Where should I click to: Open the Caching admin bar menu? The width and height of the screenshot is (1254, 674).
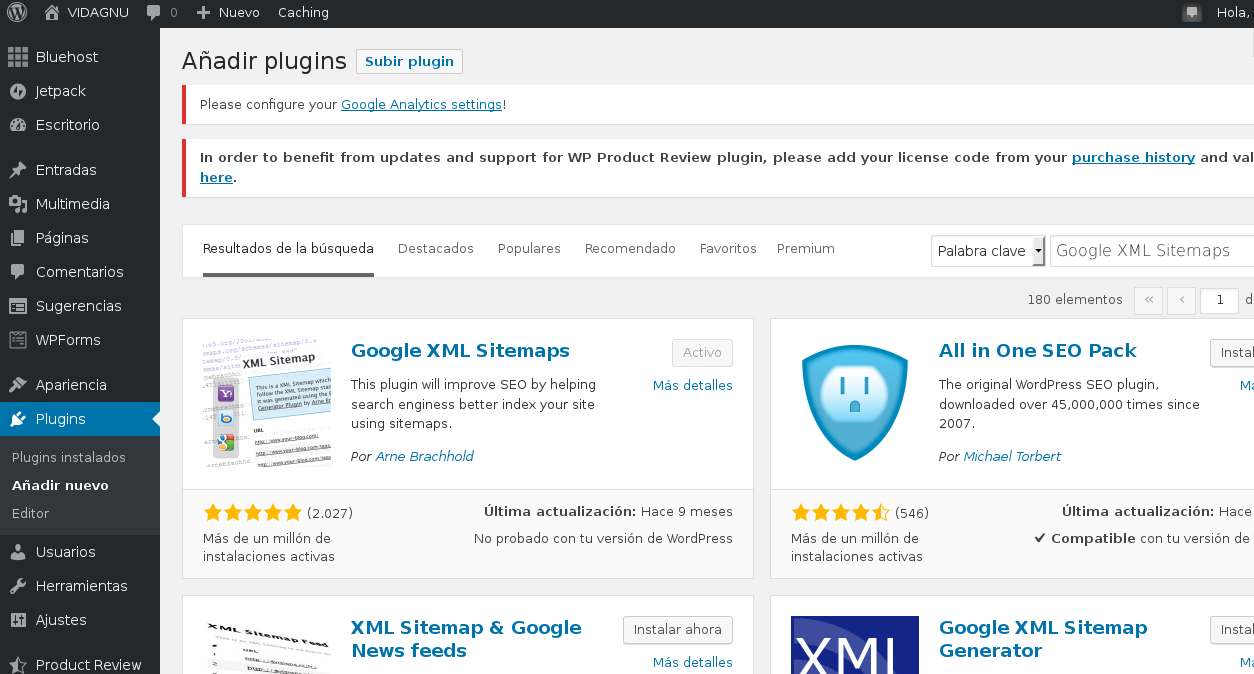tap(303, 13)
